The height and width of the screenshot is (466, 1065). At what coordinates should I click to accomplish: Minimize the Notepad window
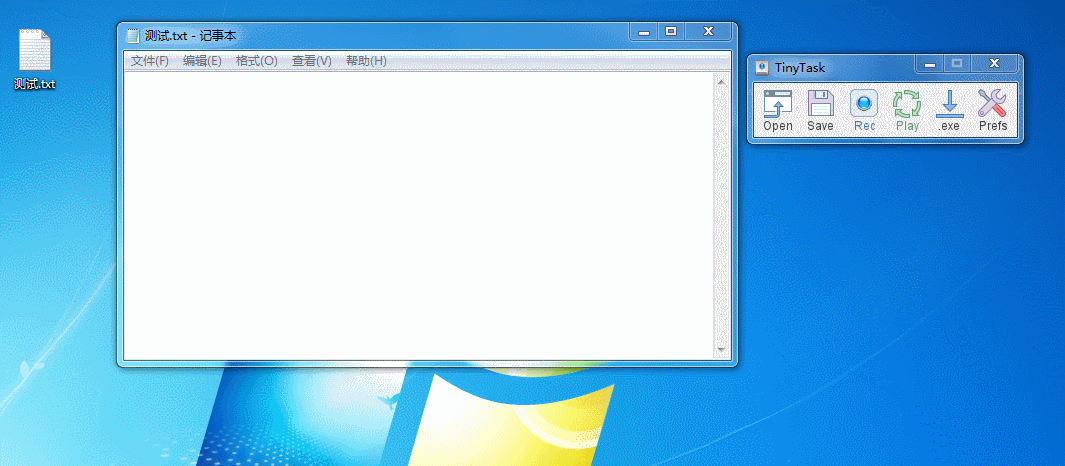(x=644, y=31)
